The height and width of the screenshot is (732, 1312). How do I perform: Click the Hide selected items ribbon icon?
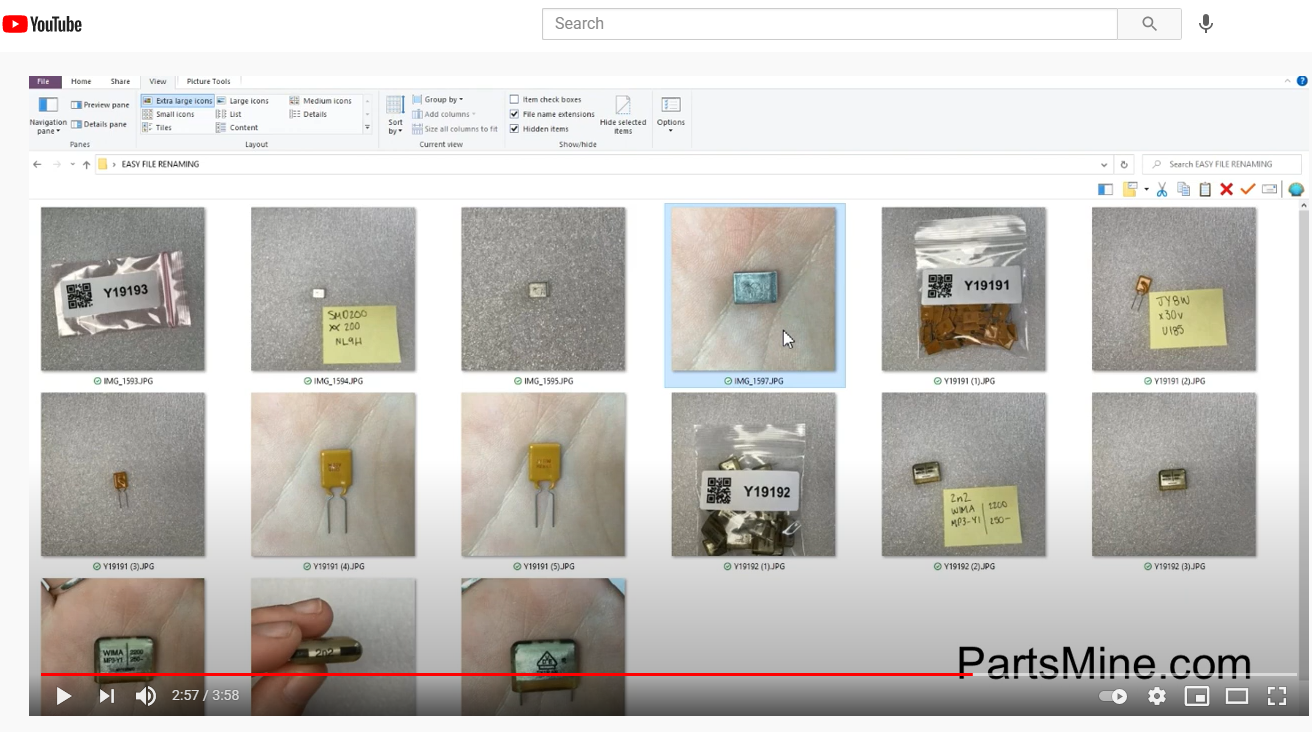click(x=623, y=113)
